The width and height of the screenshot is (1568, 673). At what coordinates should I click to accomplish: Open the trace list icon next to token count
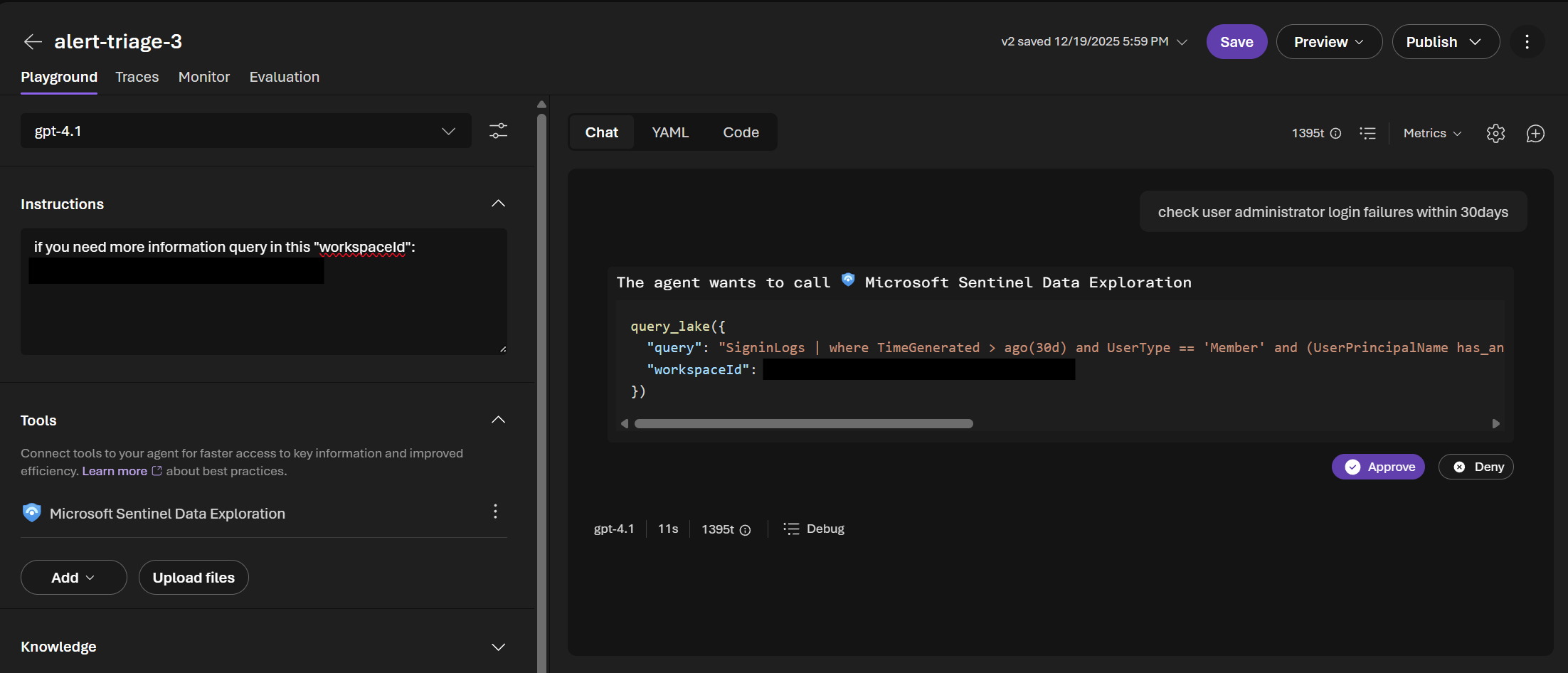coord(1368,133)
